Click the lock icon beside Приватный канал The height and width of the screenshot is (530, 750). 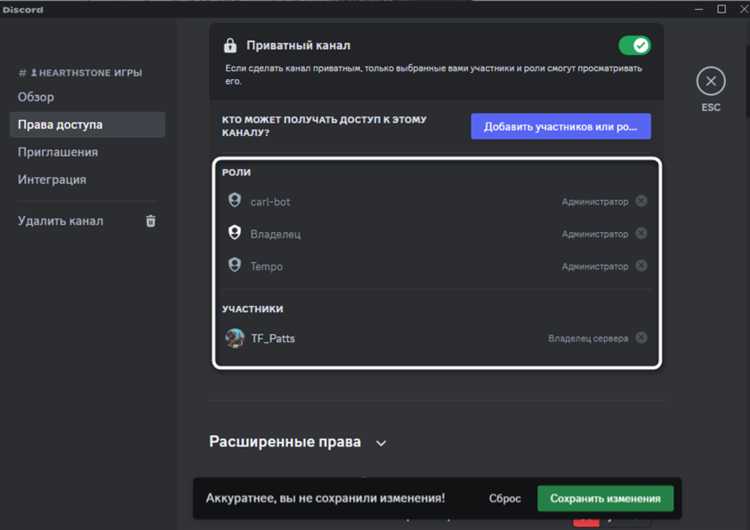click(x=230, y=45)
